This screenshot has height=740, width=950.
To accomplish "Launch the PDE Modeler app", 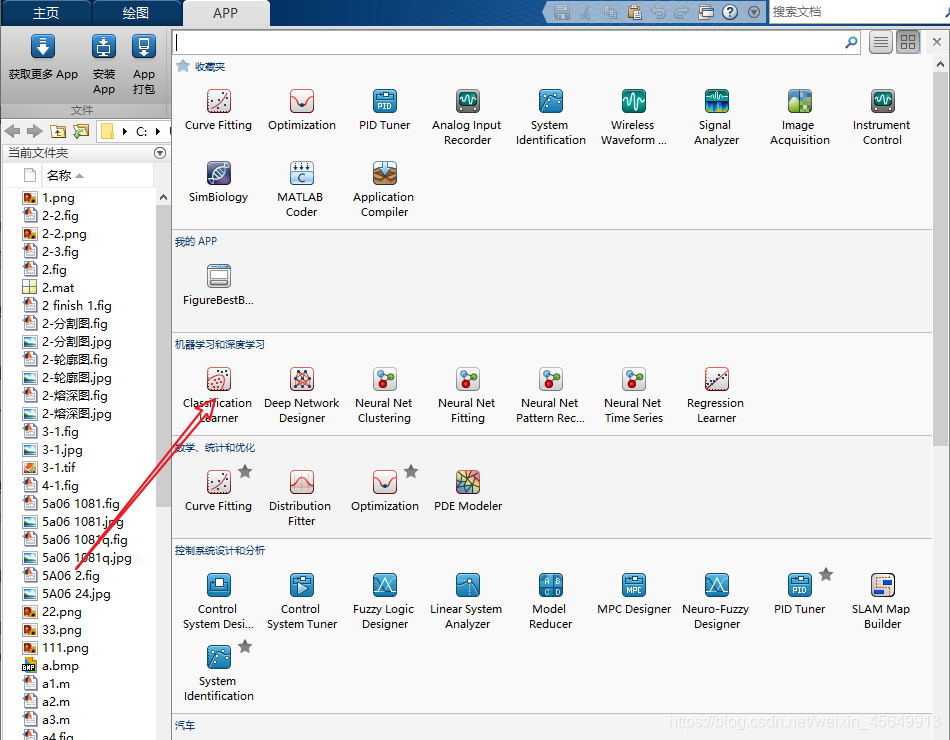I will tap(468, 490).
